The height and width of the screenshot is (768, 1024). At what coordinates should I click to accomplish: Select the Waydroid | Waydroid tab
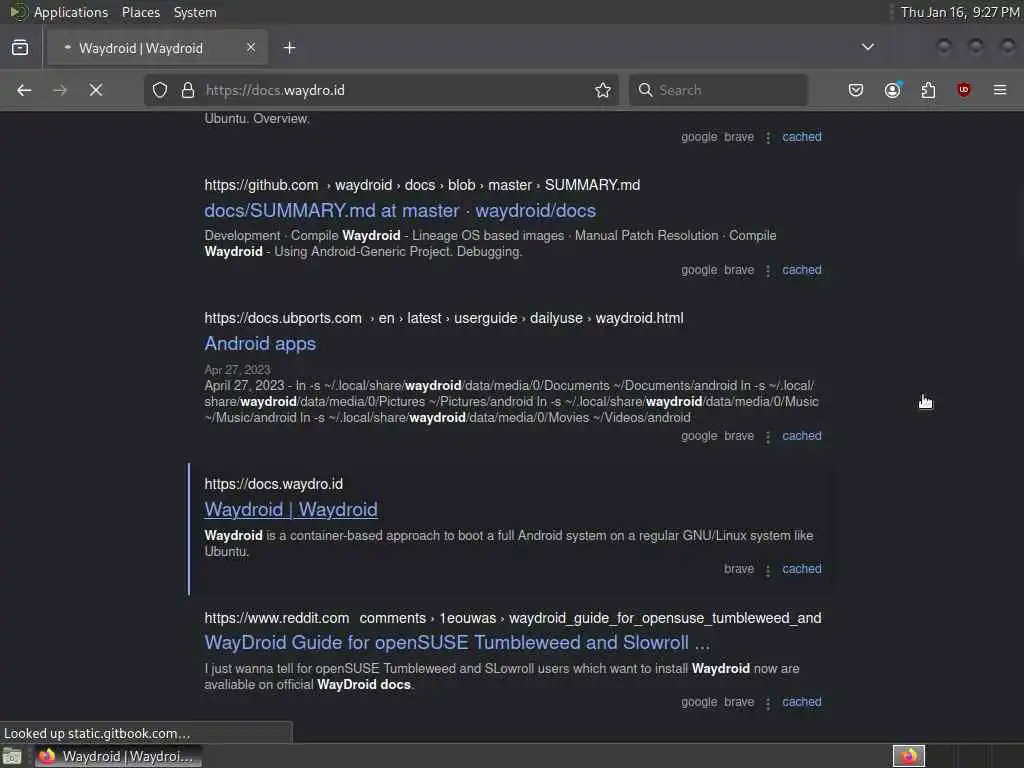pyautogui.click(x=157, y=48)
